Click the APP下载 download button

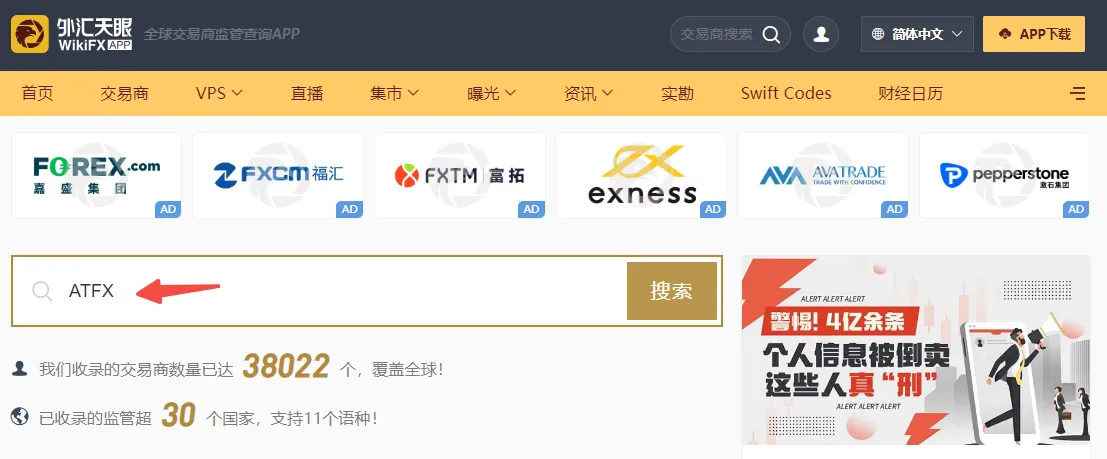1034,34
